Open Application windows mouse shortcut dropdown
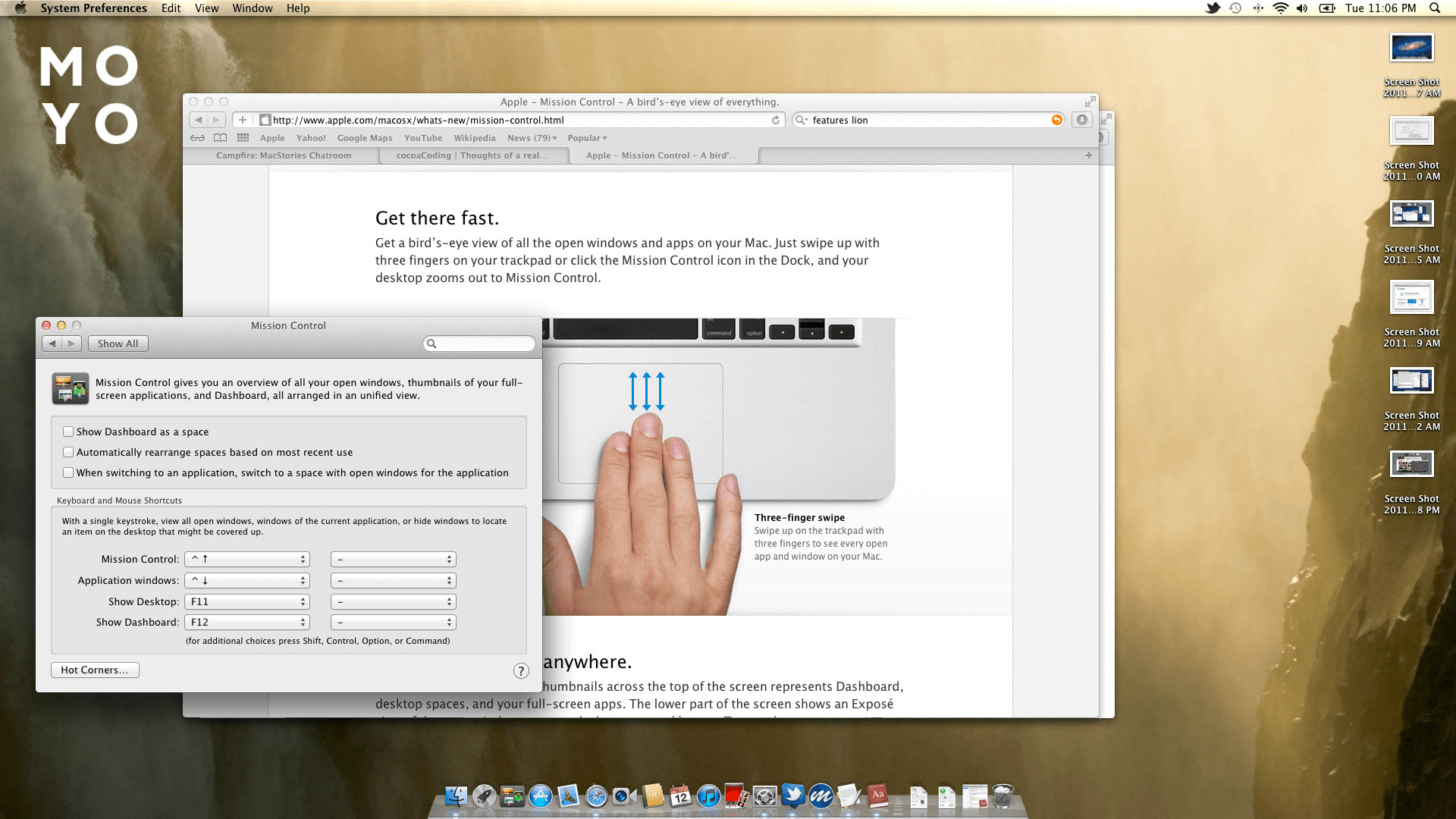Viewport: 1456px width, 819px height. [393, 580]
